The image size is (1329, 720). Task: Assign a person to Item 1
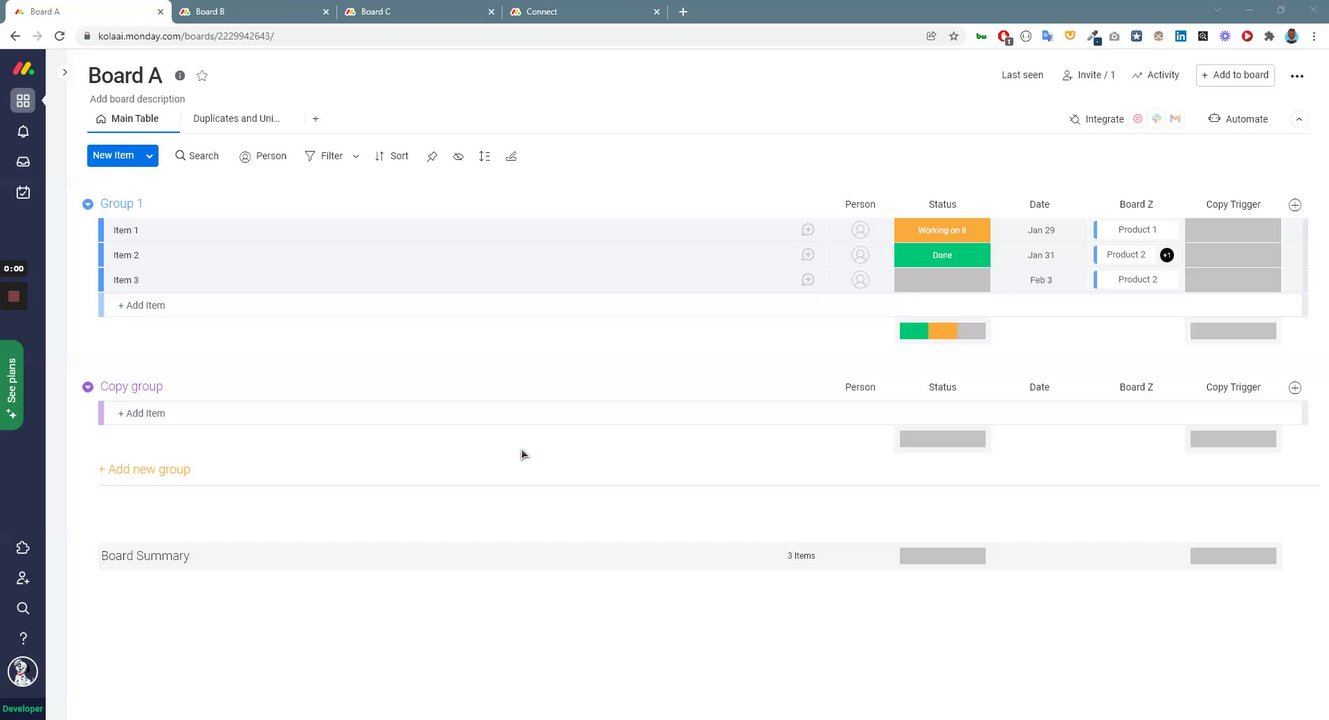(860, 230)
